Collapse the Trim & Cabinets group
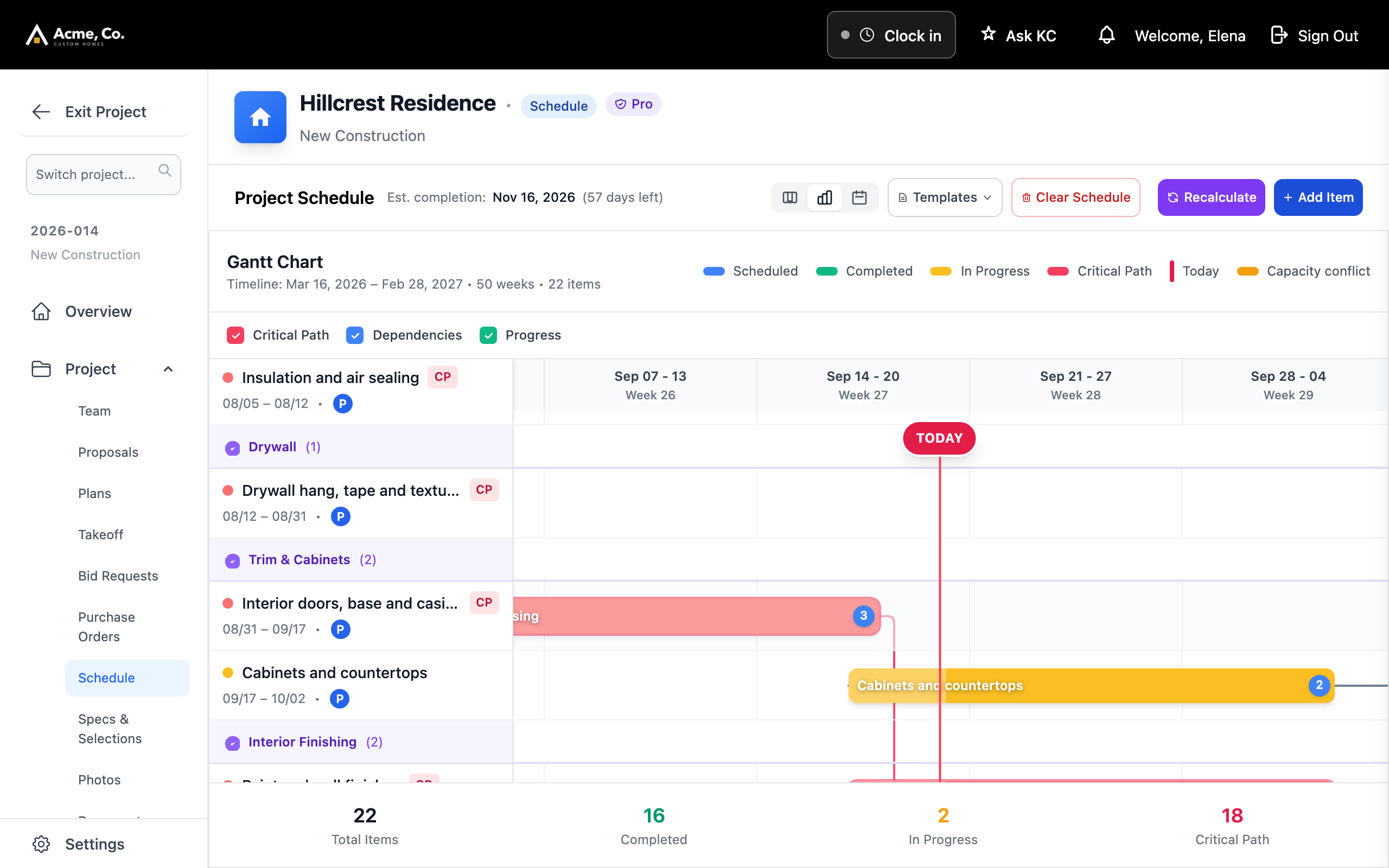Image resolution: width=1389 pixels, height=868 pixels. (232, 560)
